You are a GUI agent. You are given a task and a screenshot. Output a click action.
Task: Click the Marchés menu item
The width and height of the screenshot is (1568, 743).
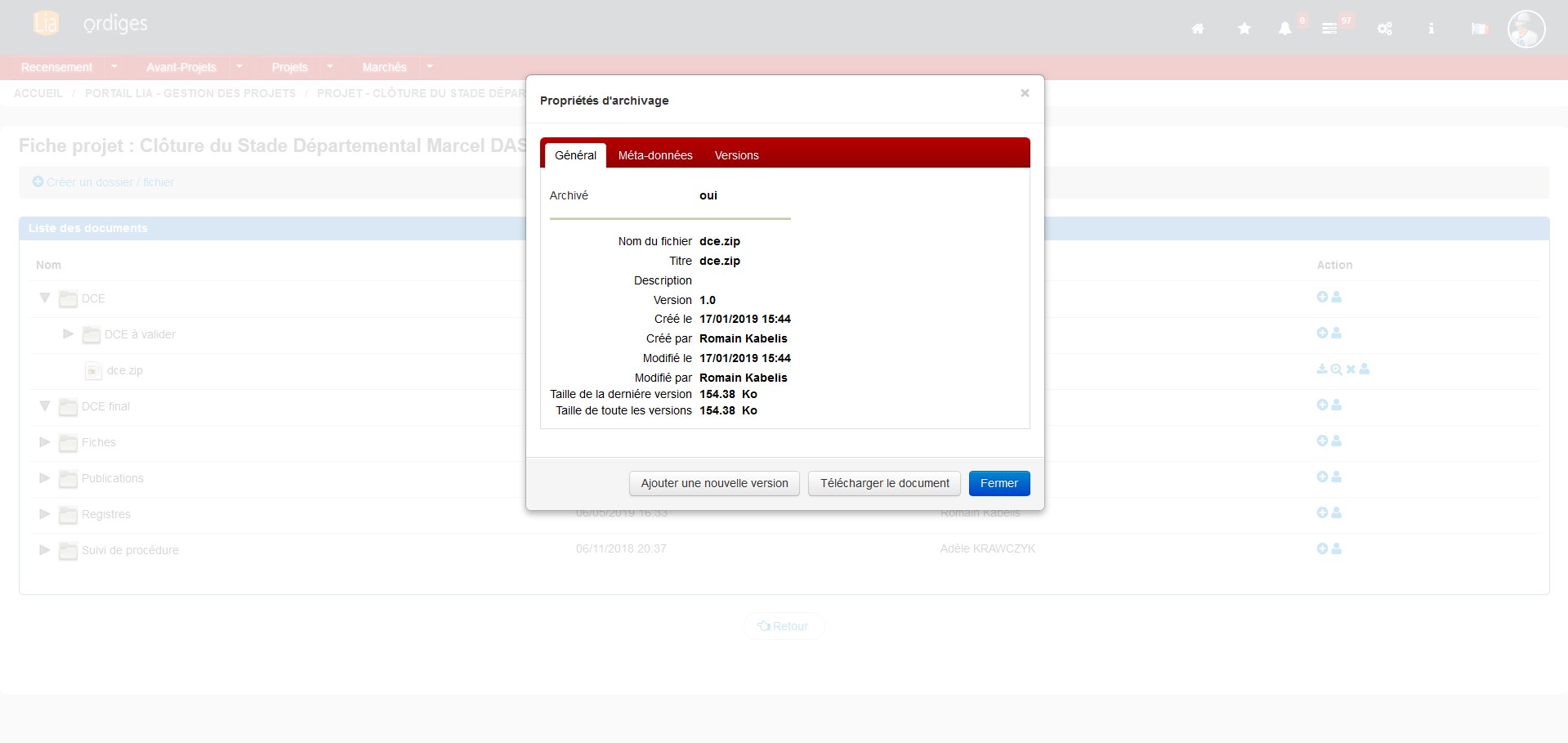click(x=385, y=67)
